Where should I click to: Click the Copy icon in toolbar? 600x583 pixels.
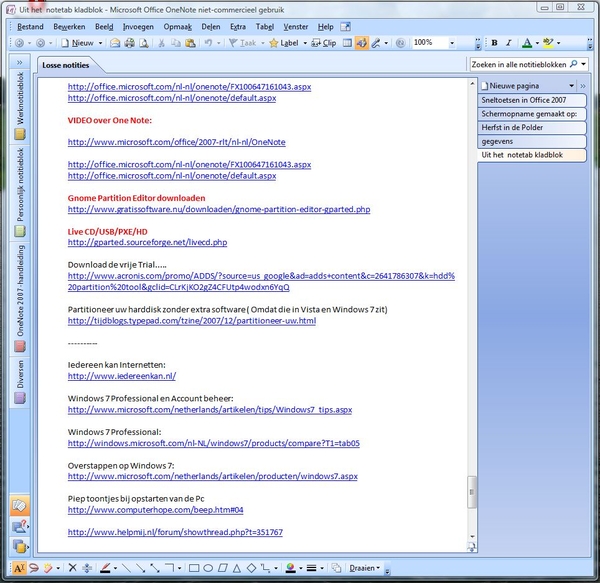click(176, 43)
